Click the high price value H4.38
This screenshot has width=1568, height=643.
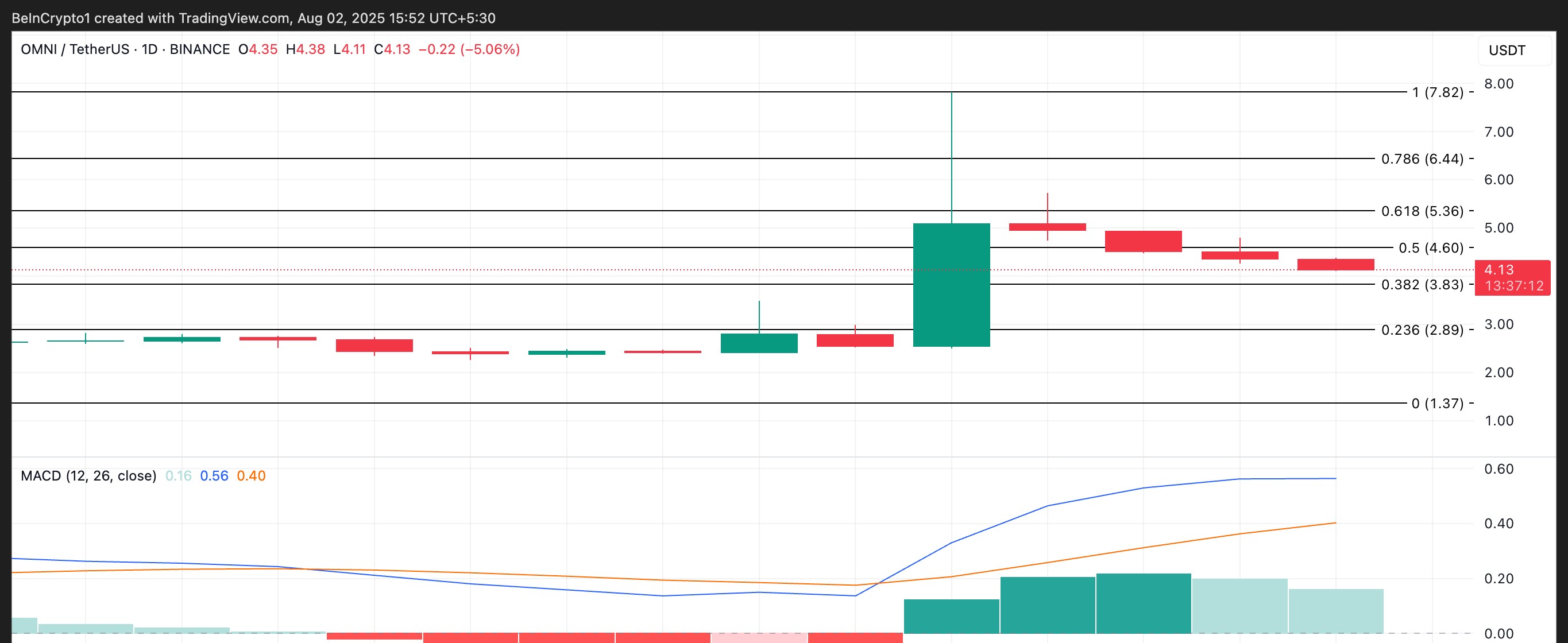click(306, 49)
